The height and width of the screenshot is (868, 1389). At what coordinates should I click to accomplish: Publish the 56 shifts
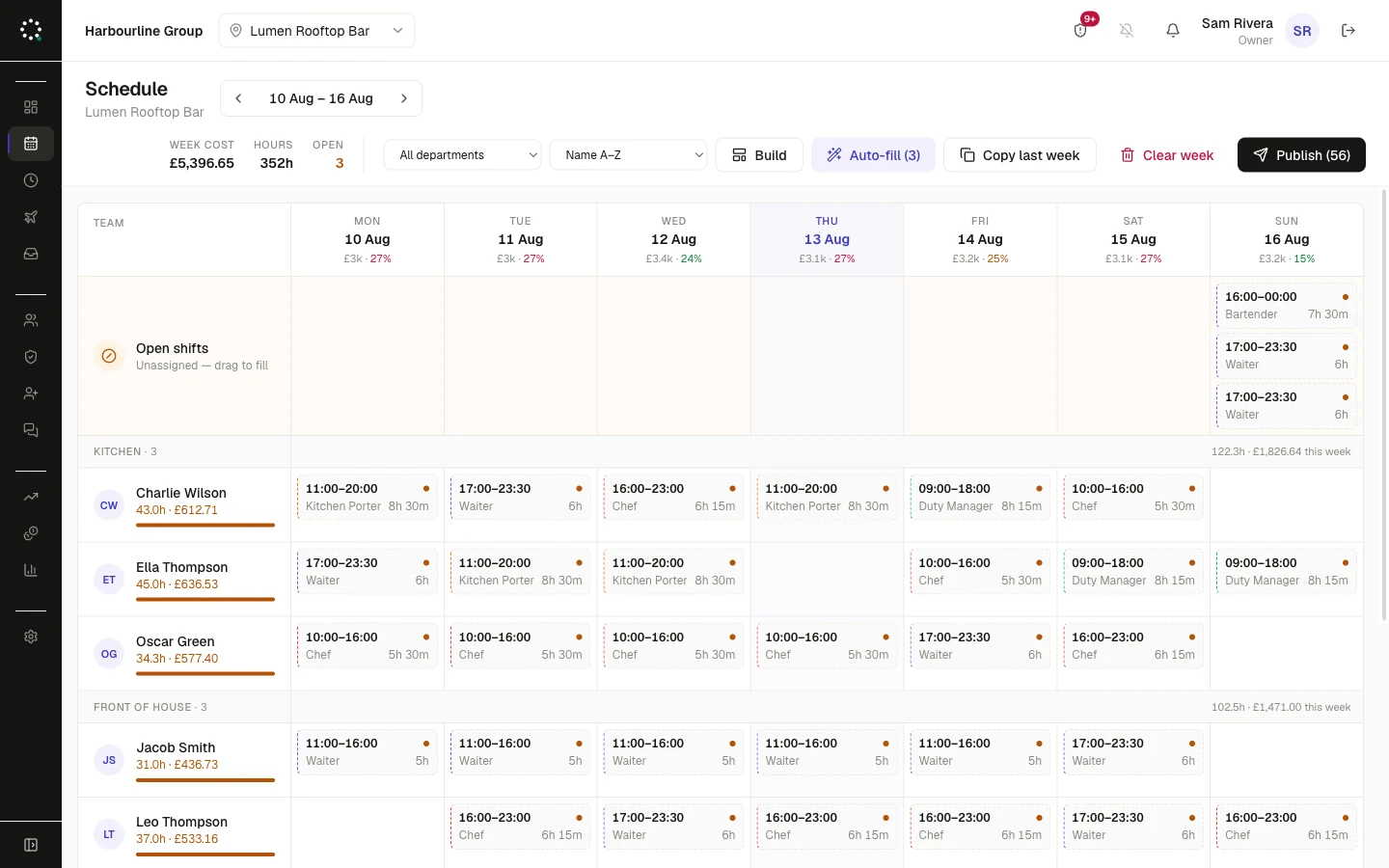(x=1301, y=155)
